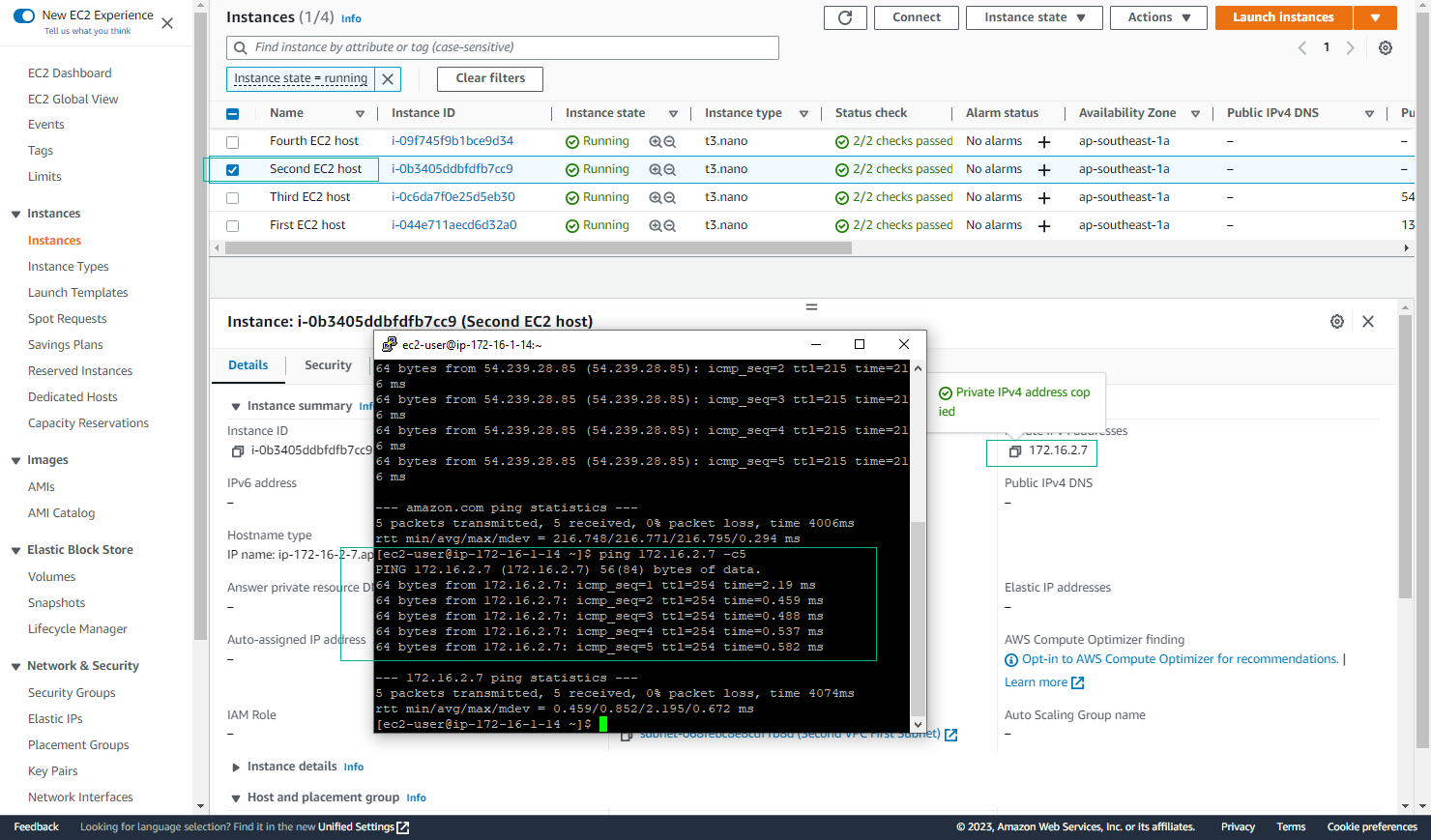Image resolution: width=1431 pixels, height=840 pixels.
Task: Zoom in state filter for Fourth EC2 host
Action: tap(656, 142)
